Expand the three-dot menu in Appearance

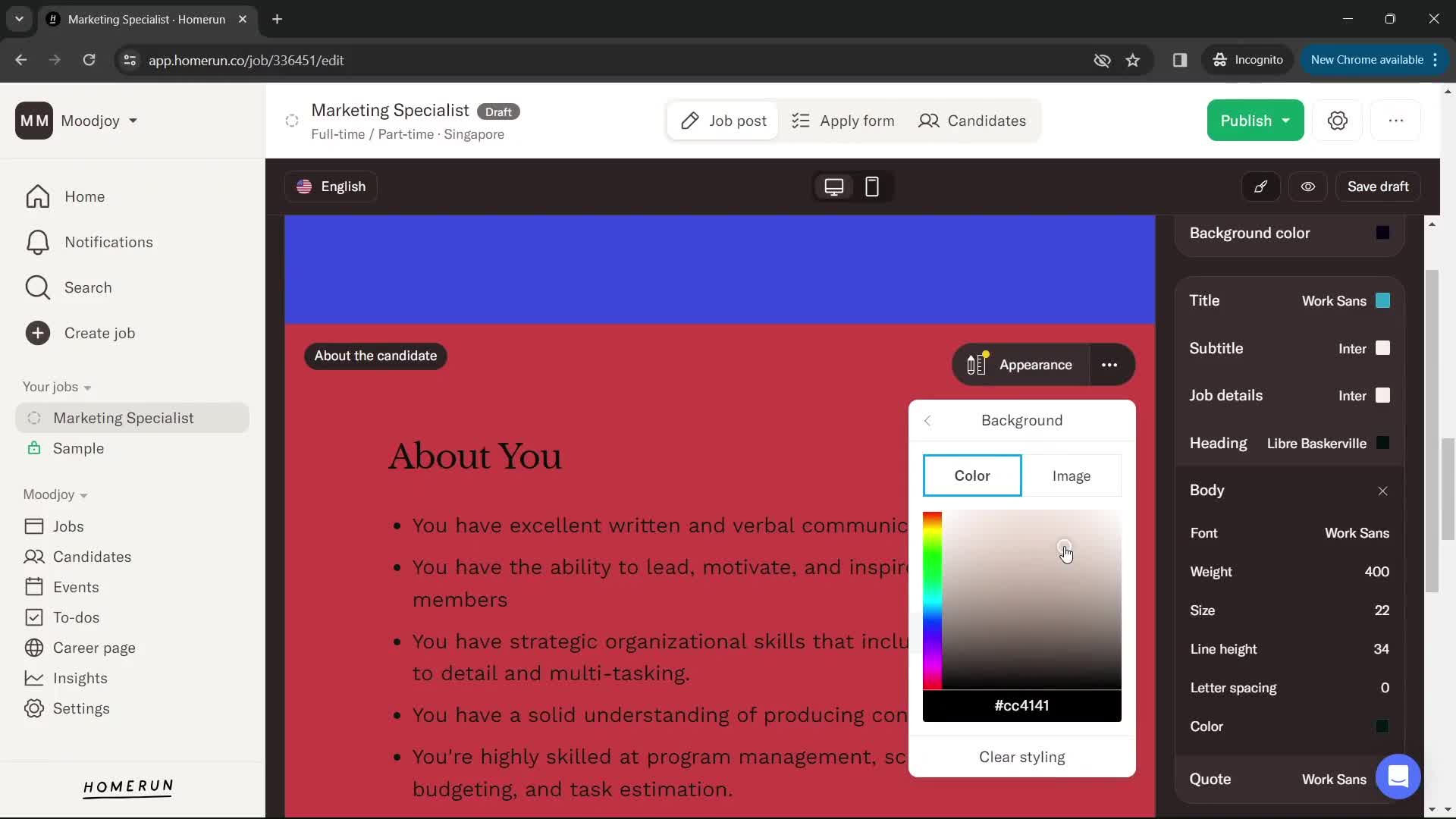pyautogui.click(x=1110, y=364)
